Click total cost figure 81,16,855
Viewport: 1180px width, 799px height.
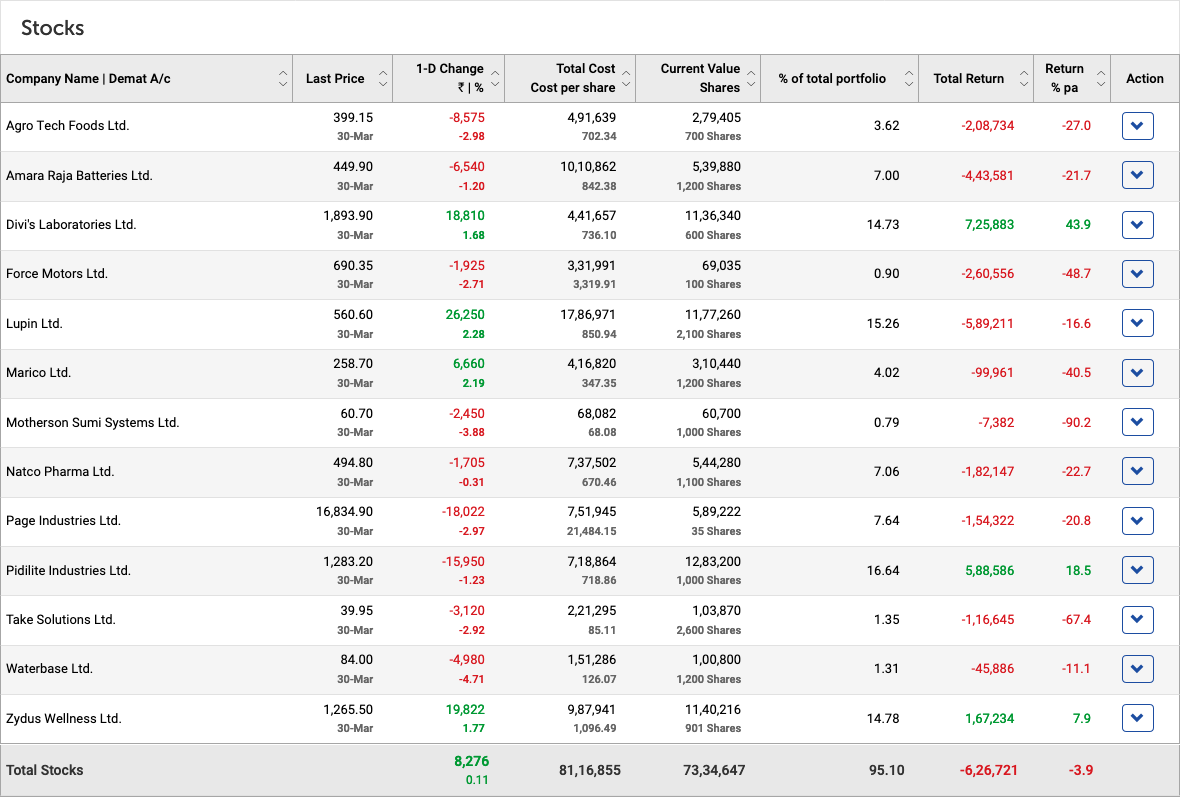[x=590, y=770]
